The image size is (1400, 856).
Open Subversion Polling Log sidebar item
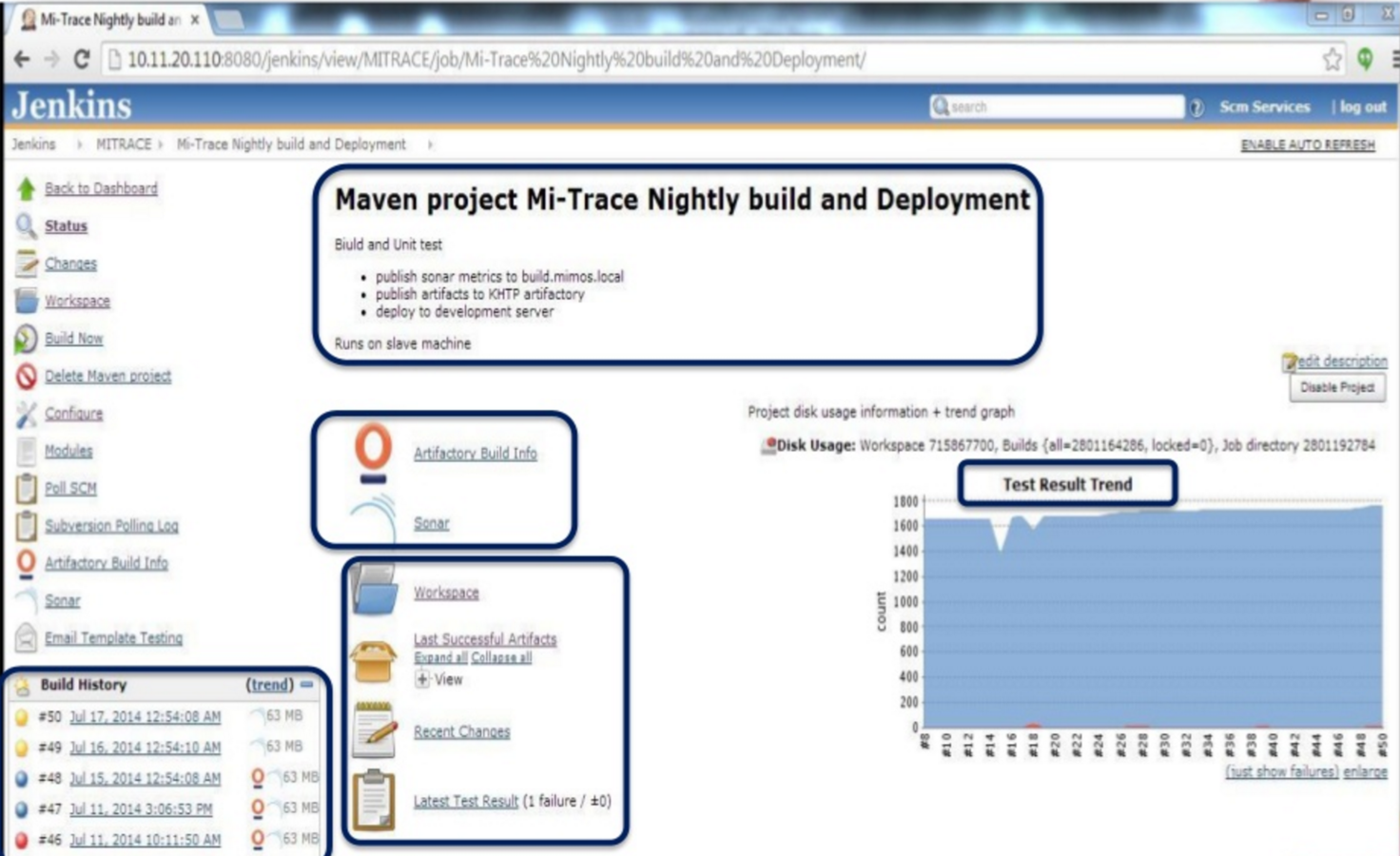click(x=111, y=525)
